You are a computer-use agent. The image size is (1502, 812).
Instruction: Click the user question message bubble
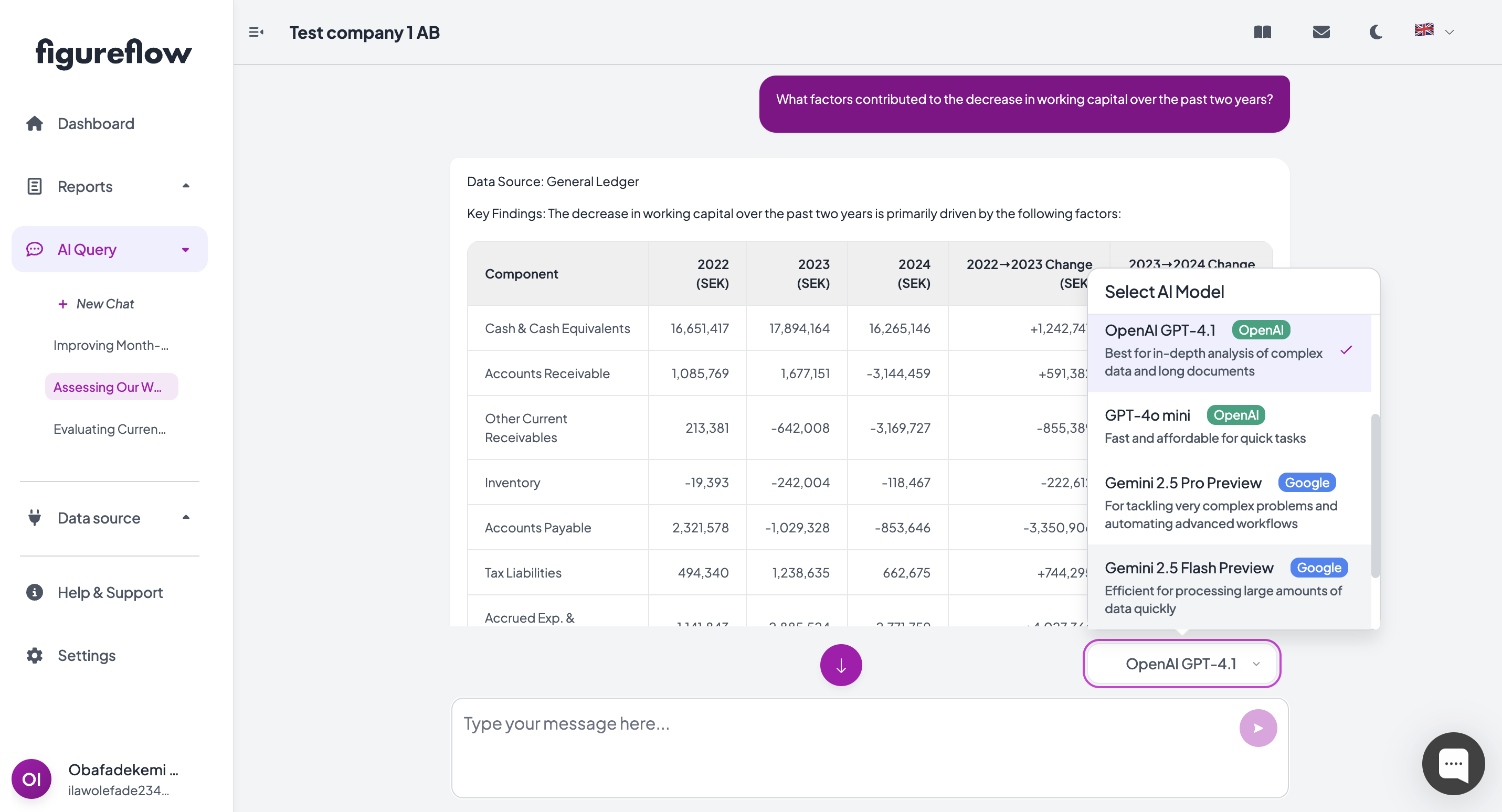tap(1024, 104)
